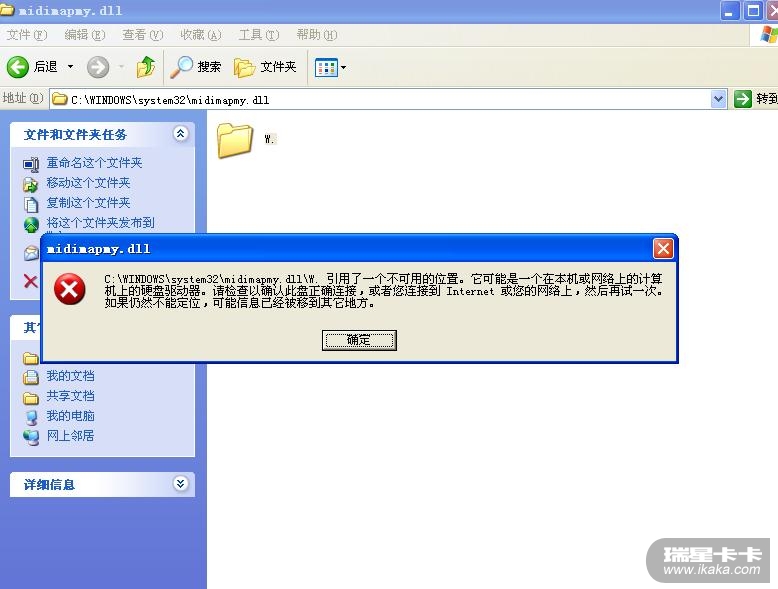
Task: Open My Computer (我的电脑) link
Action: [x=70, y=416]
